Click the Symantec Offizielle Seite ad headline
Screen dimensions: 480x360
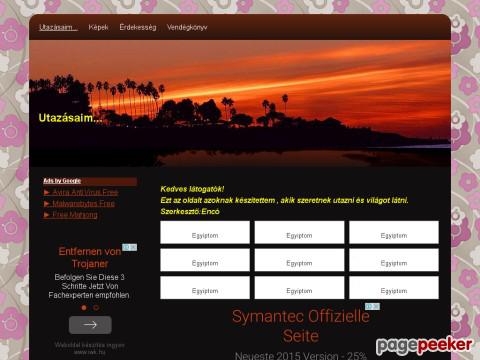pyautogui.click(x=301, y=326)
